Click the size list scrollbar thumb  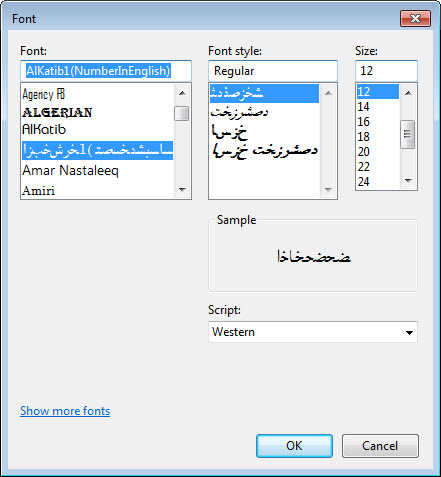pyautogui.click(x=408, y=134)
